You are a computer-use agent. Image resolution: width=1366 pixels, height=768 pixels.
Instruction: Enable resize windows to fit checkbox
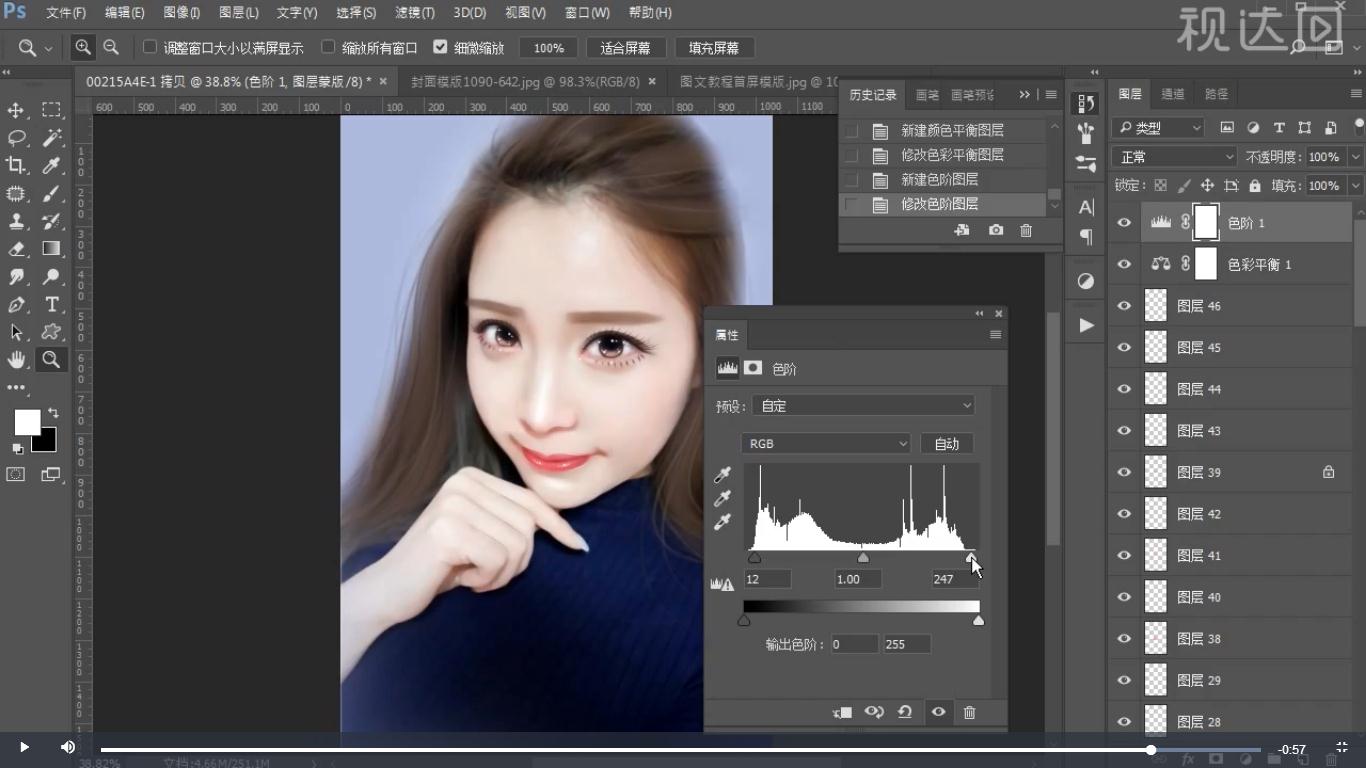[150, 47]
